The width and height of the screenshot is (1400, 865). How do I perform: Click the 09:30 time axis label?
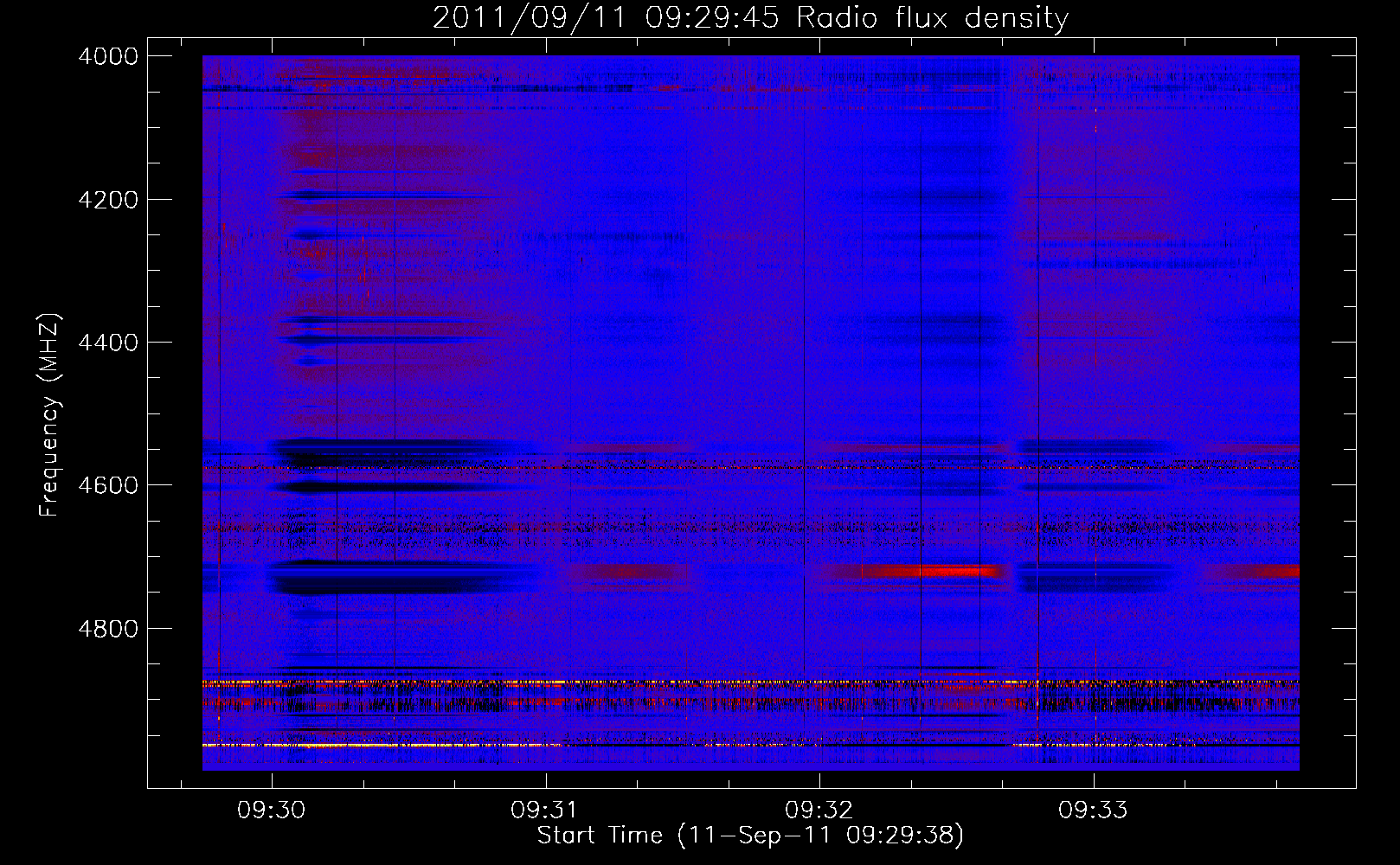[272, 811]
